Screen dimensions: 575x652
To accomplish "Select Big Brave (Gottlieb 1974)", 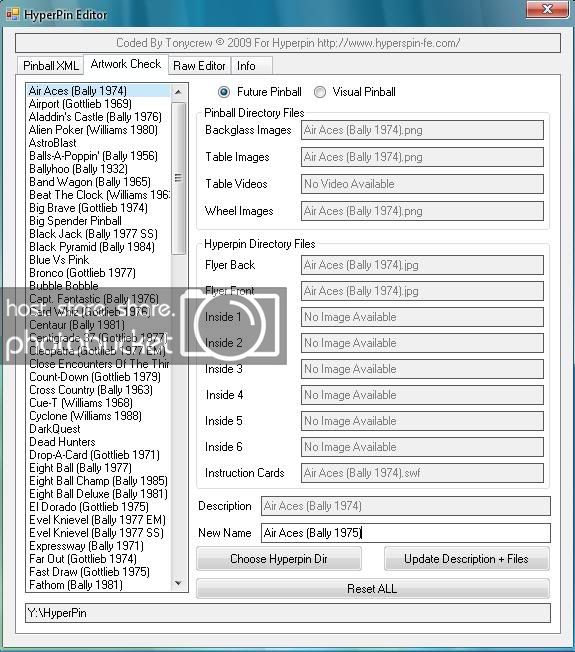I will pyautogui.click(x=99, y=207).
